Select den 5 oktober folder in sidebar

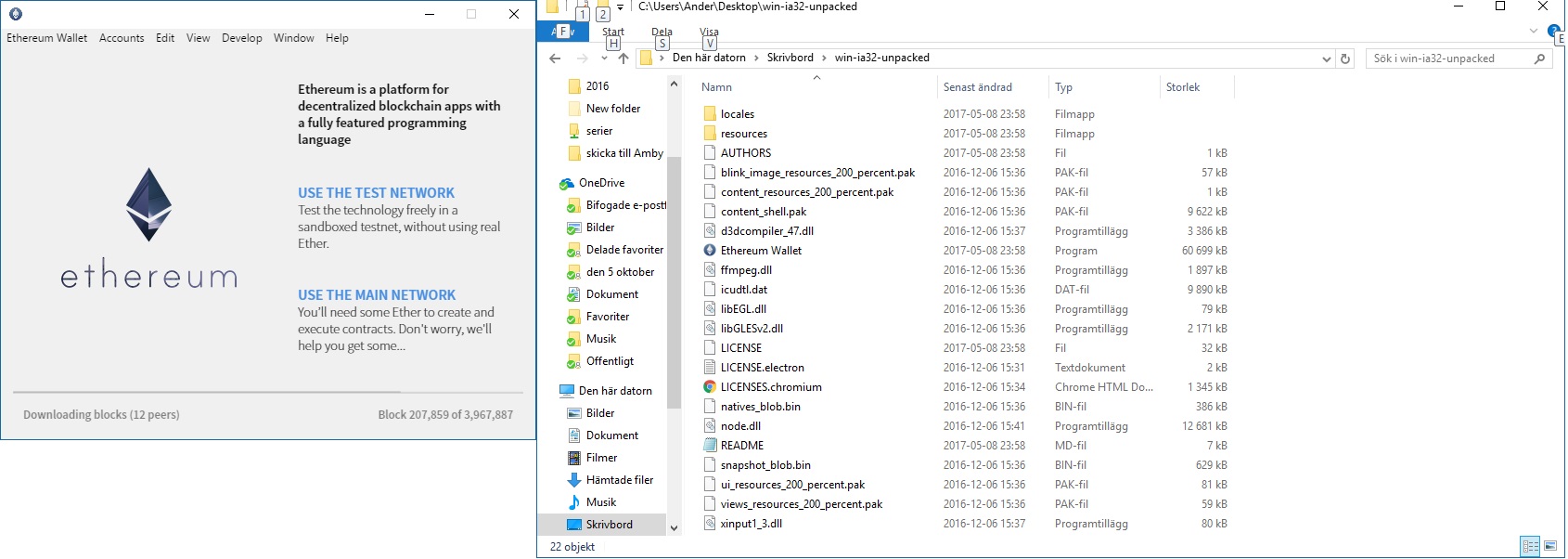coord(620,272)
